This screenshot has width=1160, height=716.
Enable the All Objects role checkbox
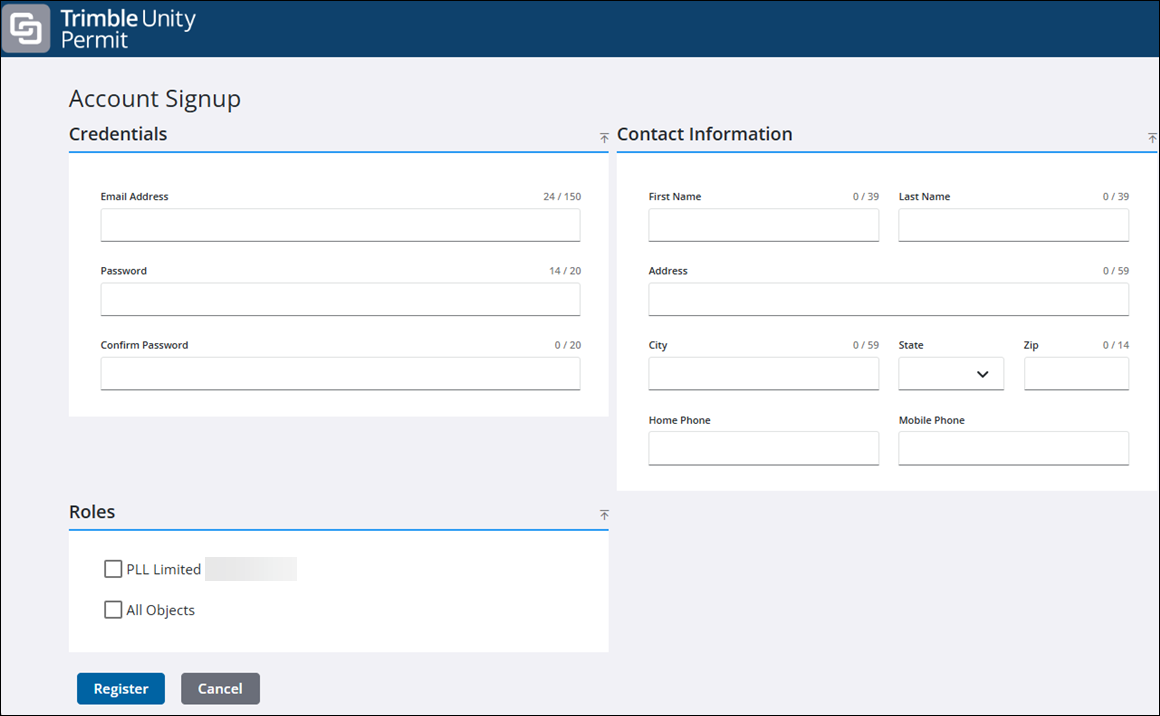113,609
